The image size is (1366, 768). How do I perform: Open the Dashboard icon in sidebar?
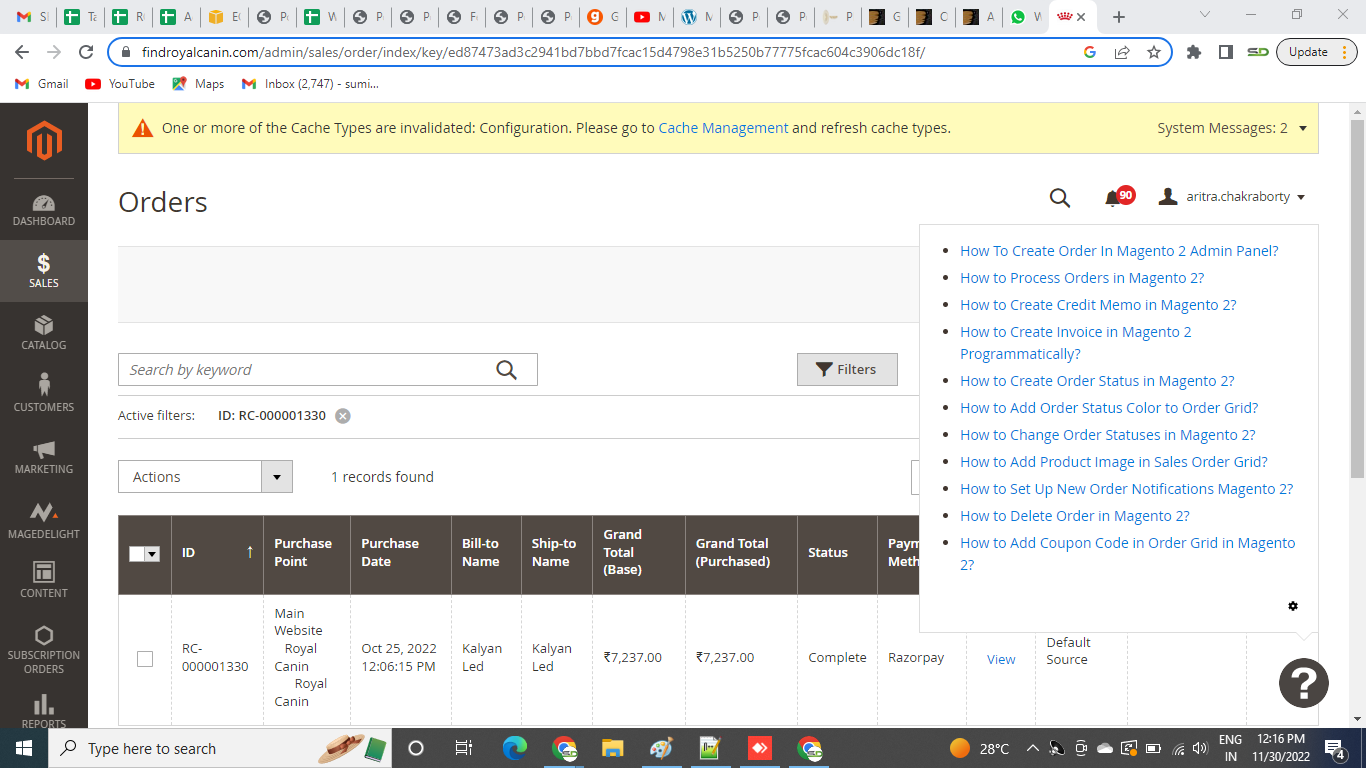[x=43, y=210]
